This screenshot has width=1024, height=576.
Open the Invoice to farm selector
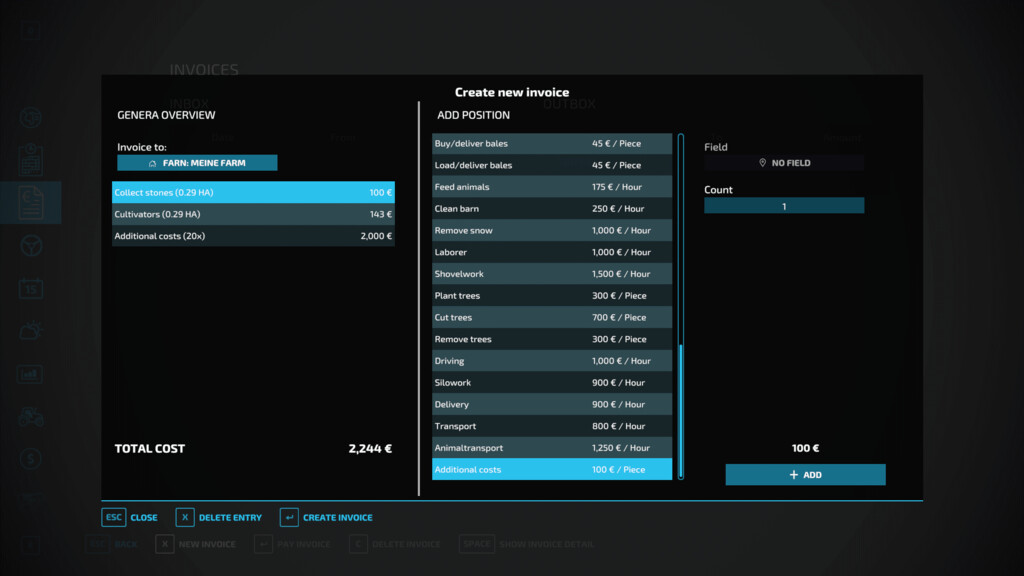[x=197, y=163]
